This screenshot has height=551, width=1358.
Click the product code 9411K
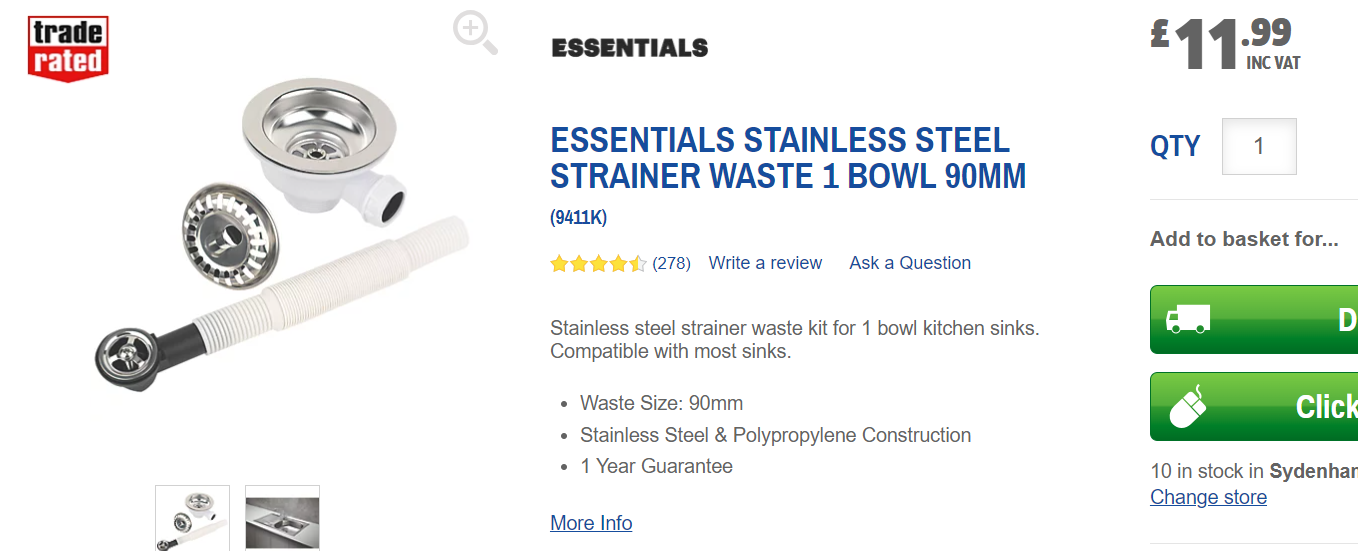pos(579,217)
